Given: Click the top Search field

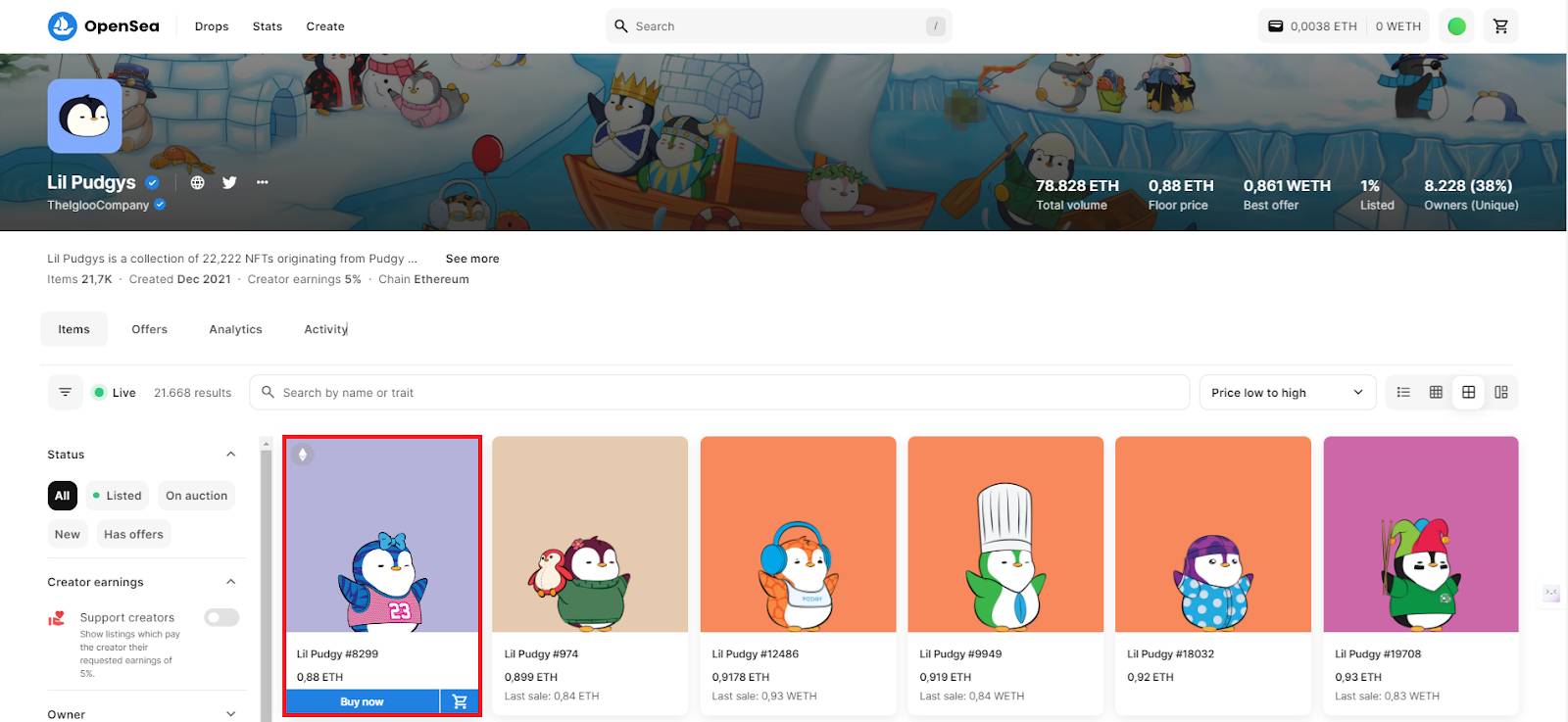Looking at the screenshot, I should pyautogui.click(x=779, y=26).
